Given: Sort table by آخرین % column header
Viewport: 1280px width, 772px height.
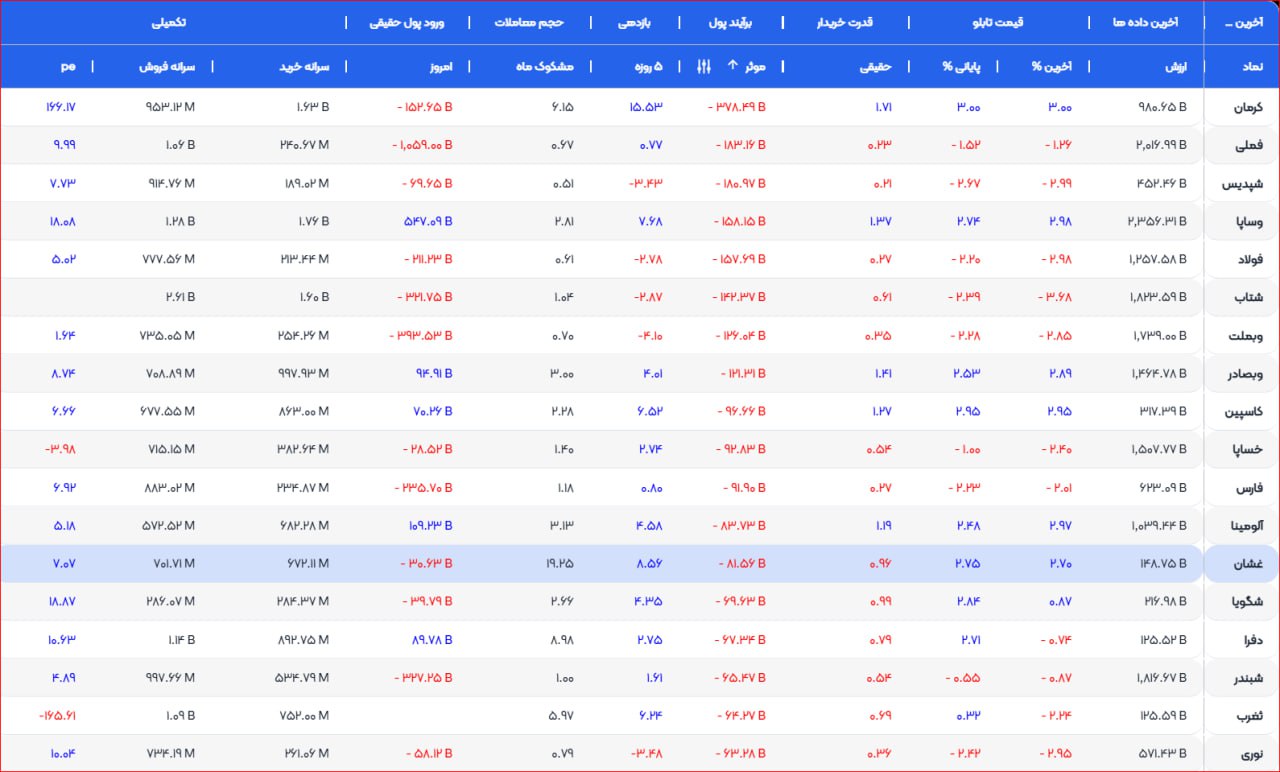Looking at the screenshot, I should tap(1051, 66).
